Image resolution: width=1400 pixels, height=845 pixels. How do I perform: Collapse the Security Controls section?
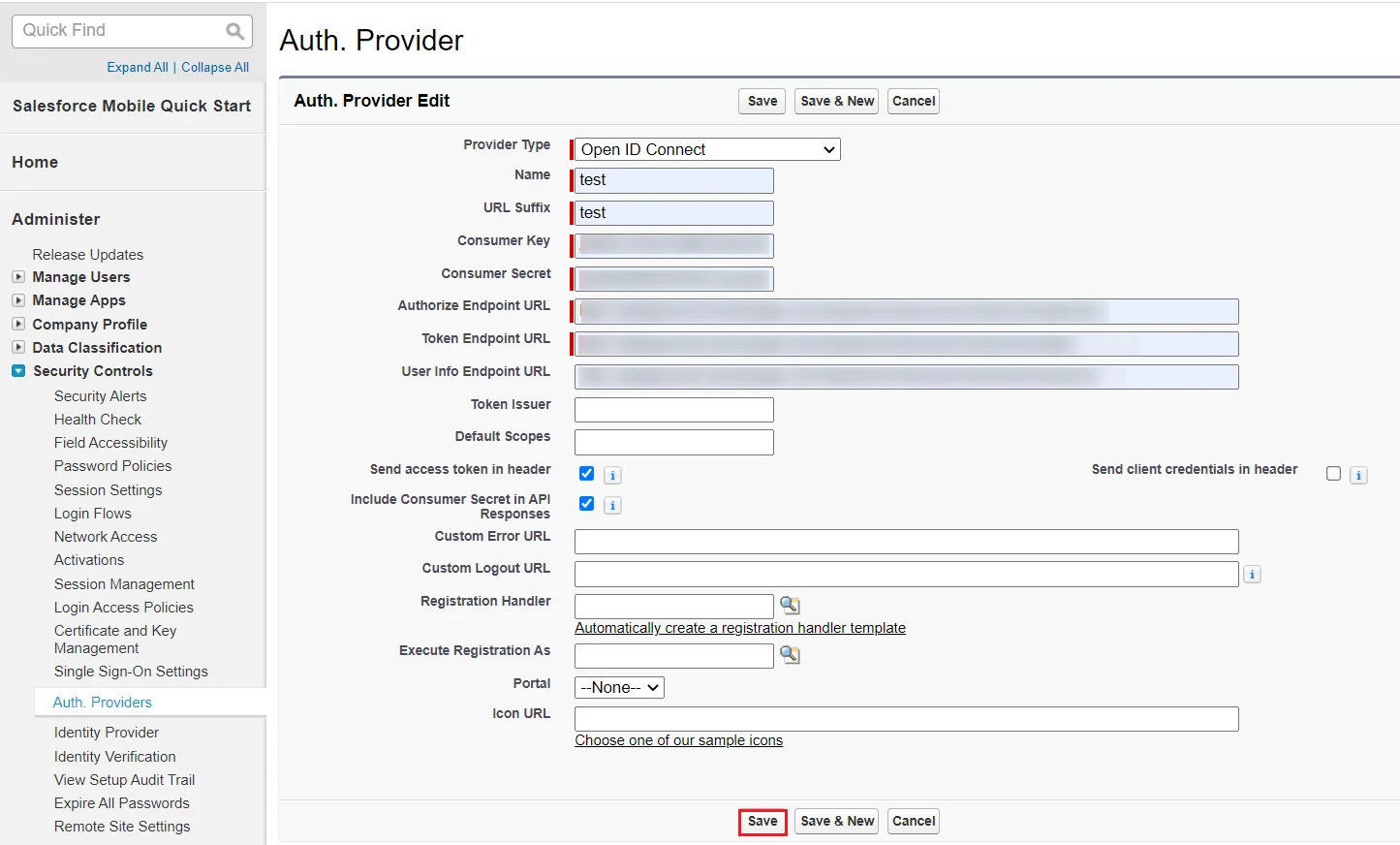[18, 371]
